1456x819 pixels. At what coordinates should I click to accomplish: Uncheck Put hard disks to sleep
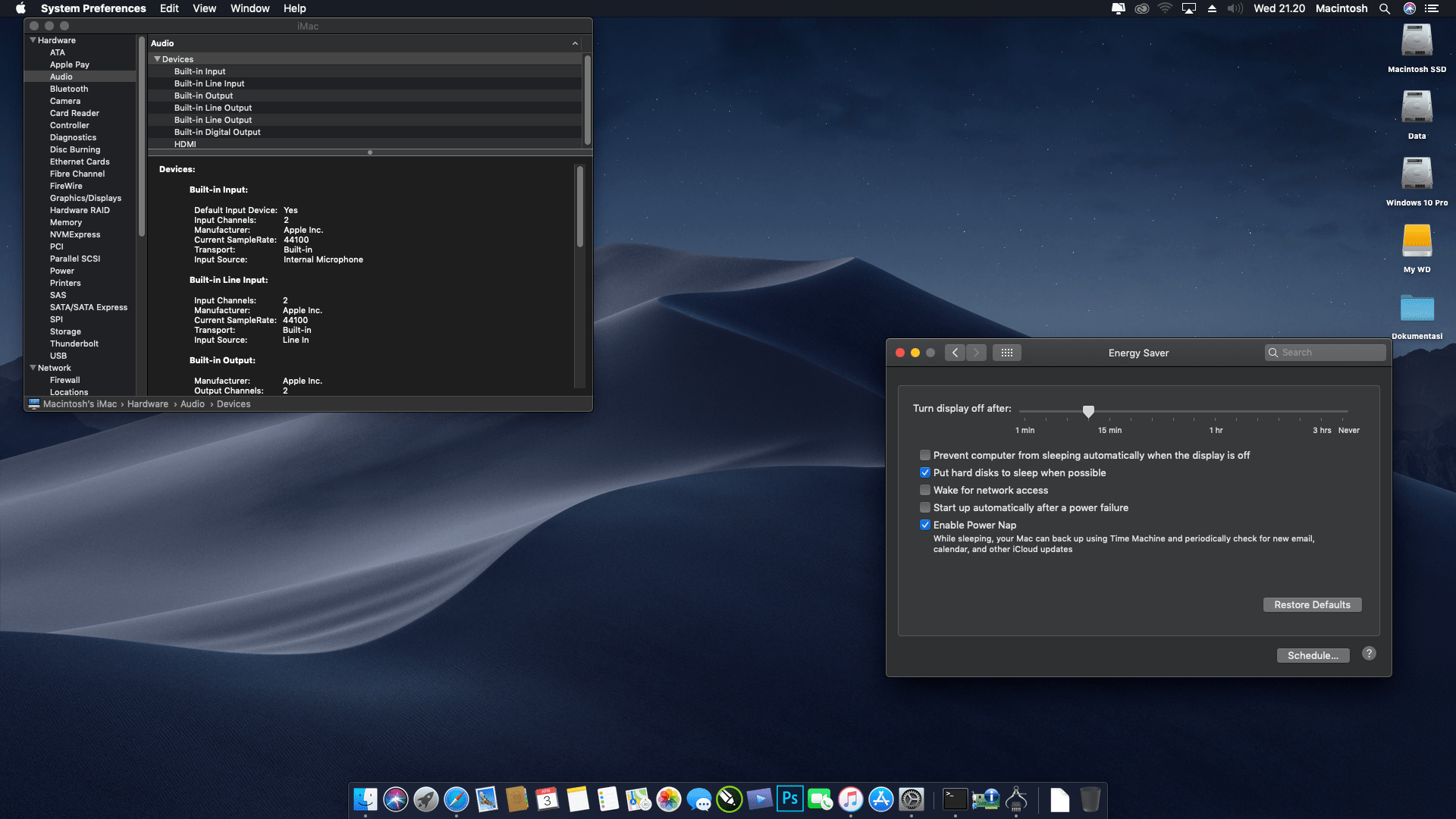tap(925, 472)
